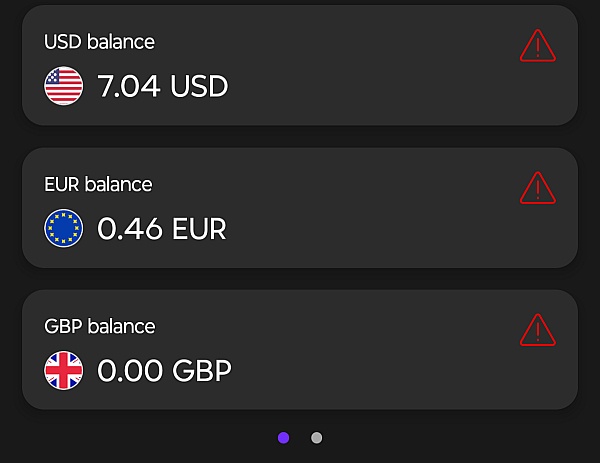Select the "EUR balance" label
Screen dimensions: 600x463
click(98, 184)
